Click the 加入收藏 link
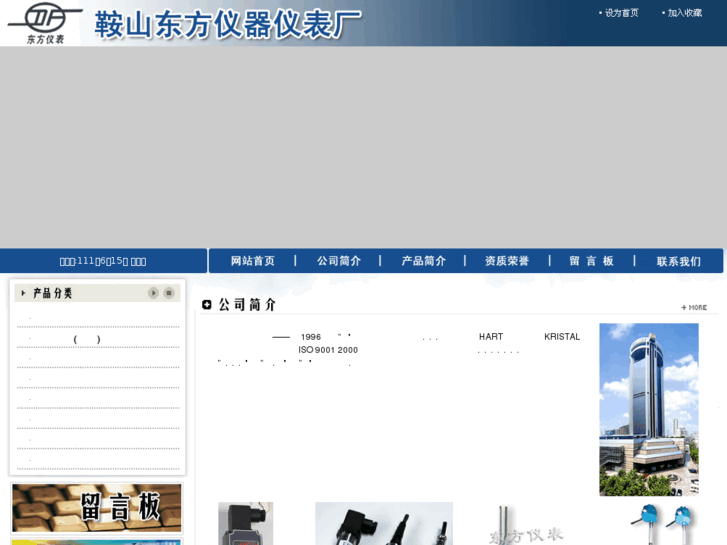This screenshot has height=545, width=727. click(x=684, y=13)
